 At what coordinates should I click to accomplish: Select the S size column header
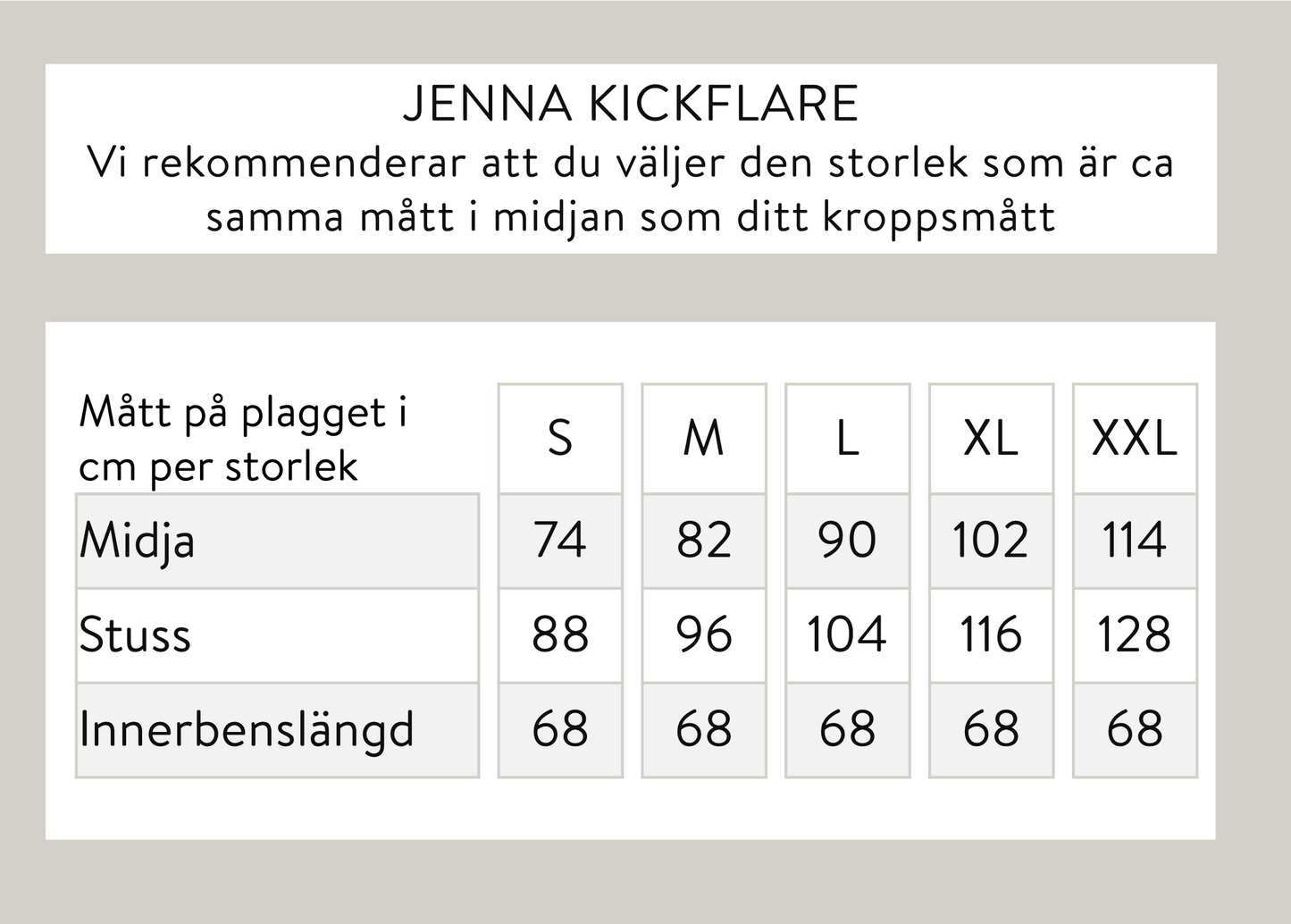560,439
